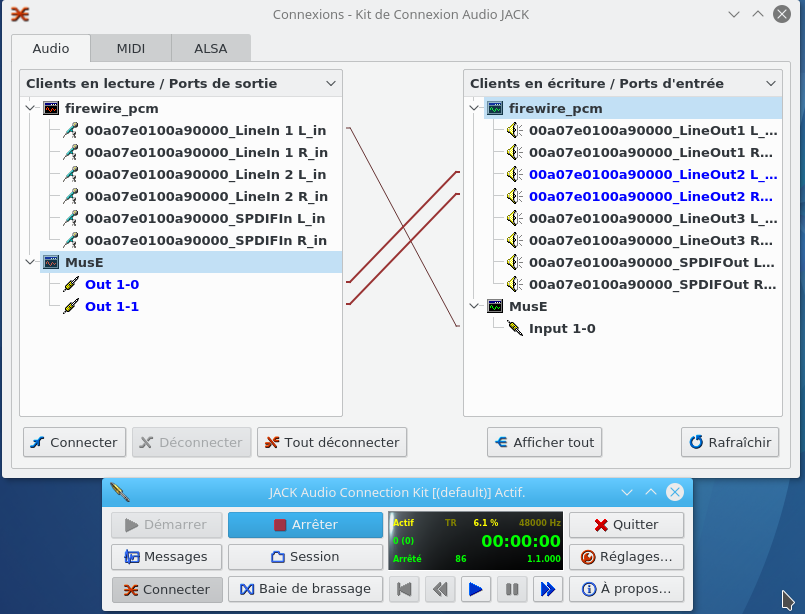Click the speaker icon of LineOut2 L port
The height and width of the screenshot is (614, 805).
pos(514,175)
